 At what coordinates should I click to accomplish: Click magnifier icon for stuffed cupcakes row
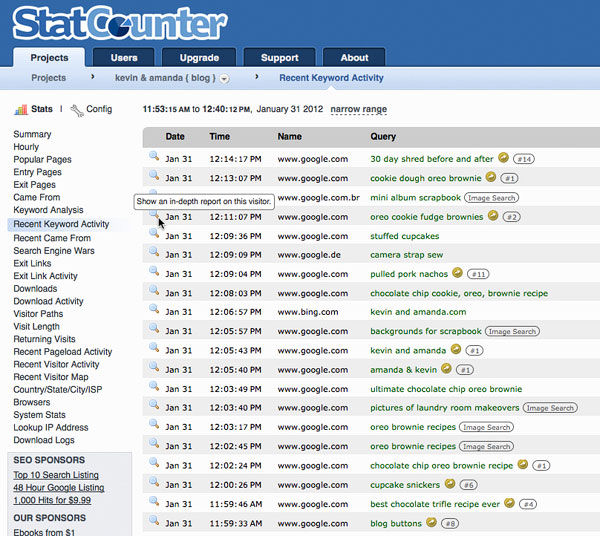pyautogui.click(x=154, y=233)
